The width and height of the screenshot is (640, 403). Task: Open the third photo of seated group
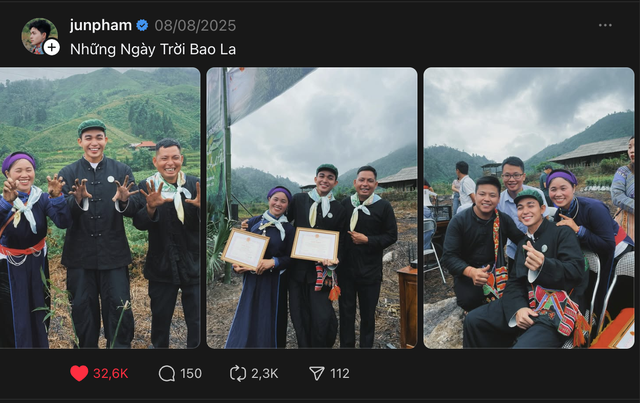[528, 207]
